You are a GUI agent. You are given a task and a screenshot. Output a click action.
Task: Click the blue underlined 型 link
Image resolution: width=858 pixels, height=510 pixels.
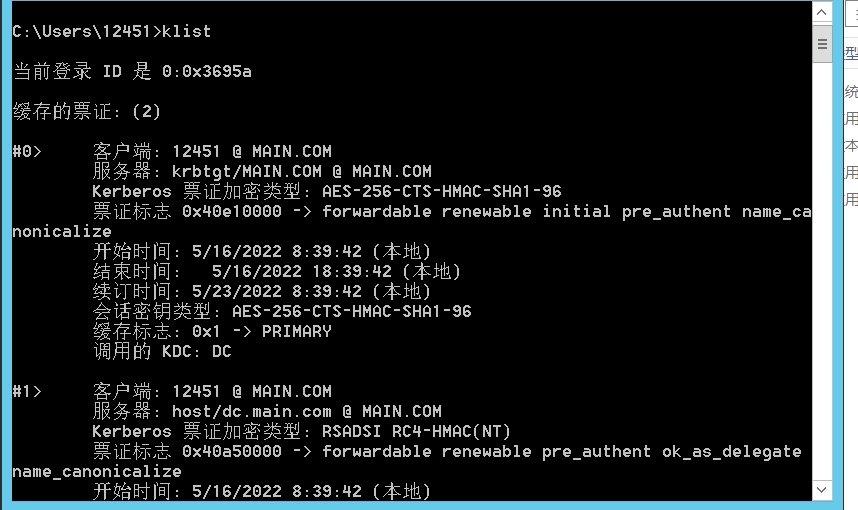click(x=851, y=53)
